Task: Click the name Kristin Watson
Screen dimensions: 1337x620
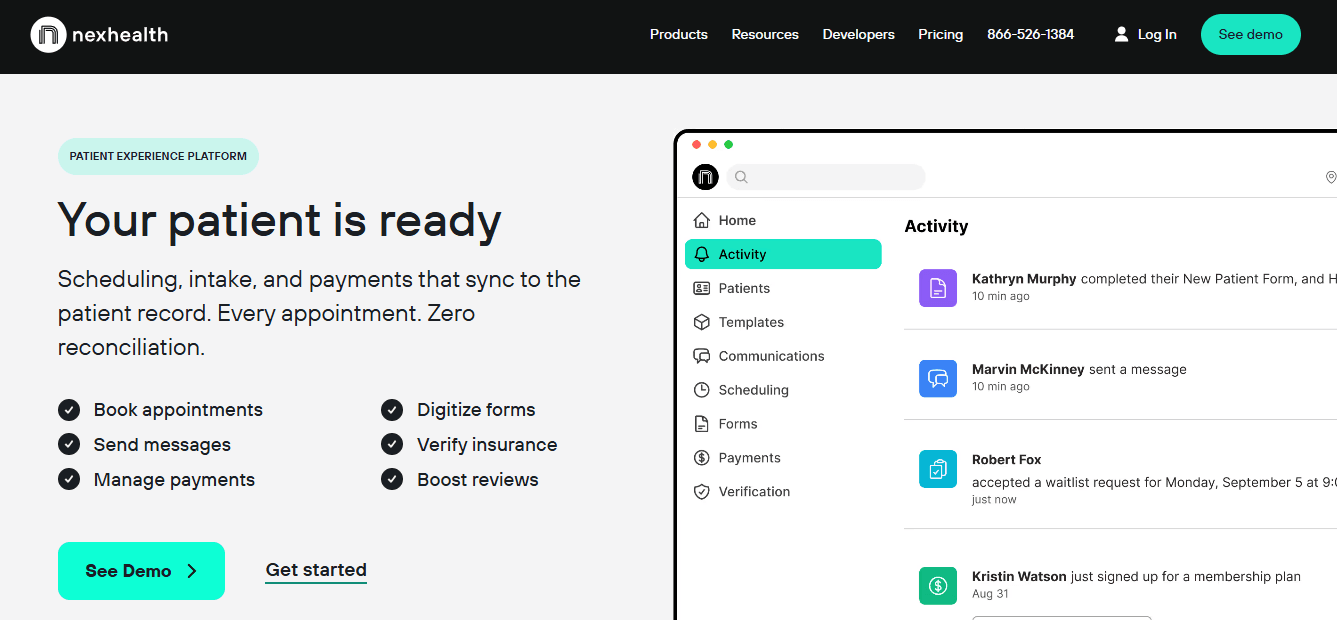Action: [x=1019, y=576]
